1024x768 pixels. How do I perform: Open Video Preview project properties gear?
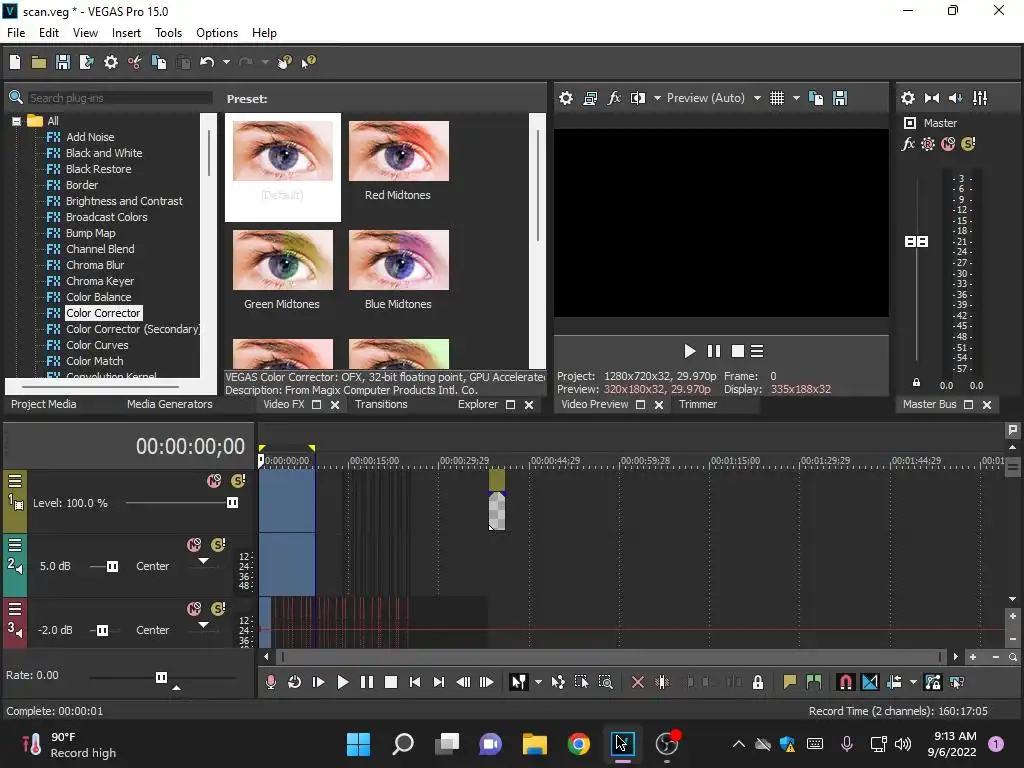(566, 98)
